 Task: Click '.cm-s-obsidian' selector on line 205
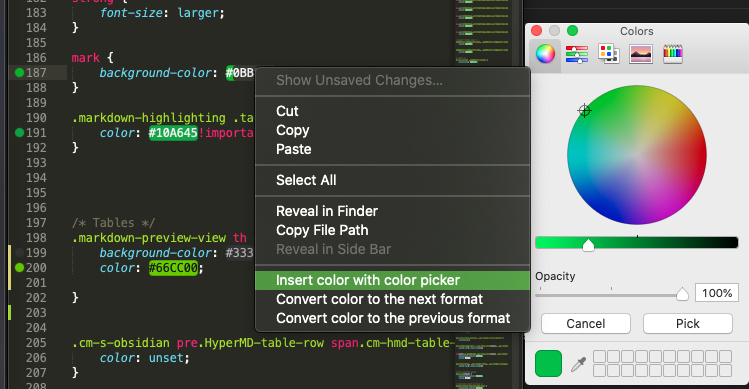(120, 343)
